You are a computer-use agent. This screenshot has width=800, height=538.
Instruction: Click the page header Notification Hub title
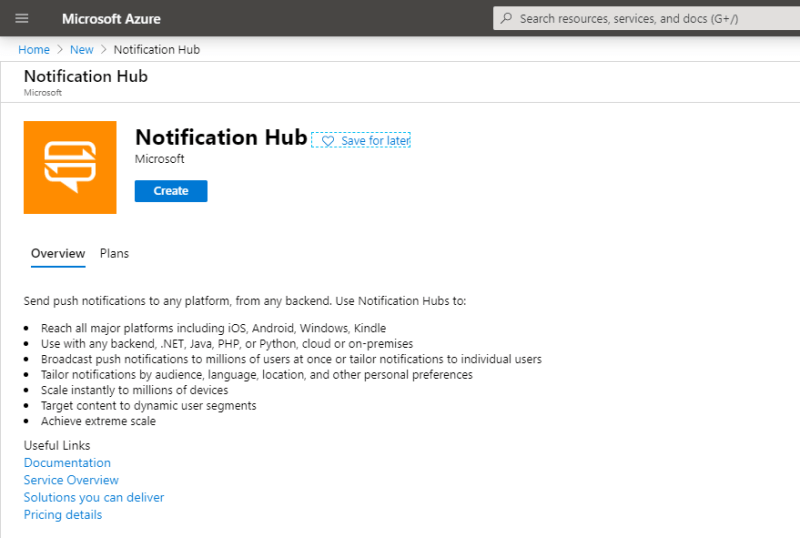86,76
